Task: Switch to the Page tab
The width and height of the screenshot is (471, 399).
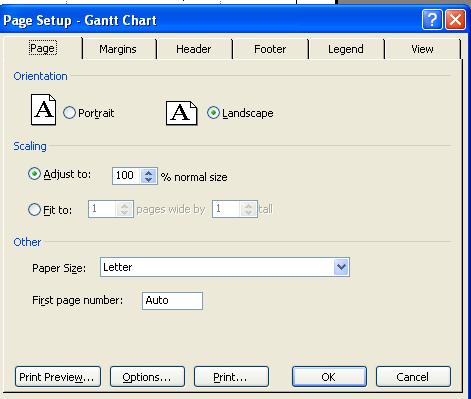Action: (x=43, y=48)
